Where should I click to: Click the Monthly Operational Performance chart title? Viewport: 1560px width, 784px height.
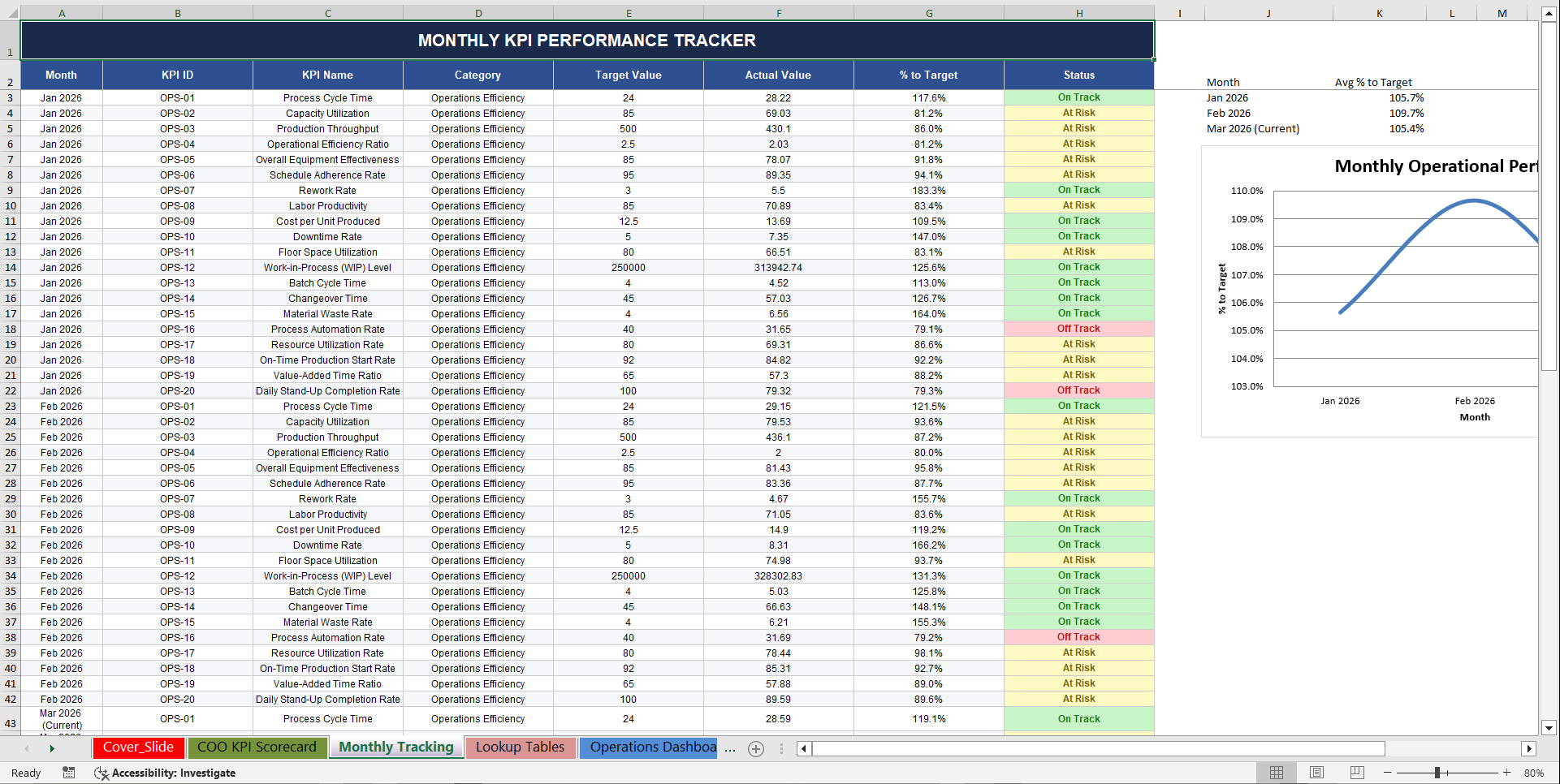1436,166
